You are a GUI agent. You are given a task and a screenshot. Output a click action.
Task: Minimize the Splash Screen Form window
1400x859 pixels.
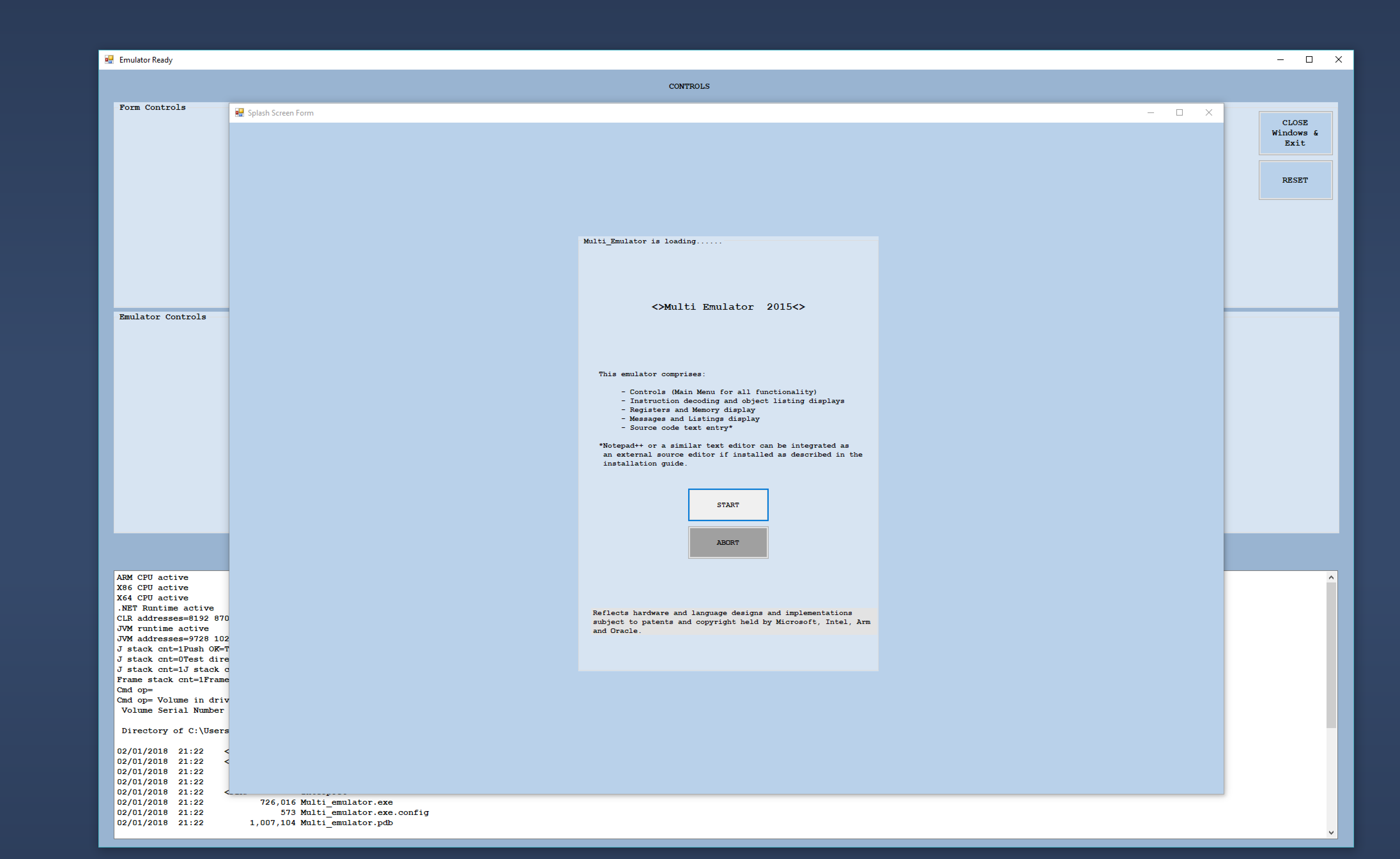1150,112
